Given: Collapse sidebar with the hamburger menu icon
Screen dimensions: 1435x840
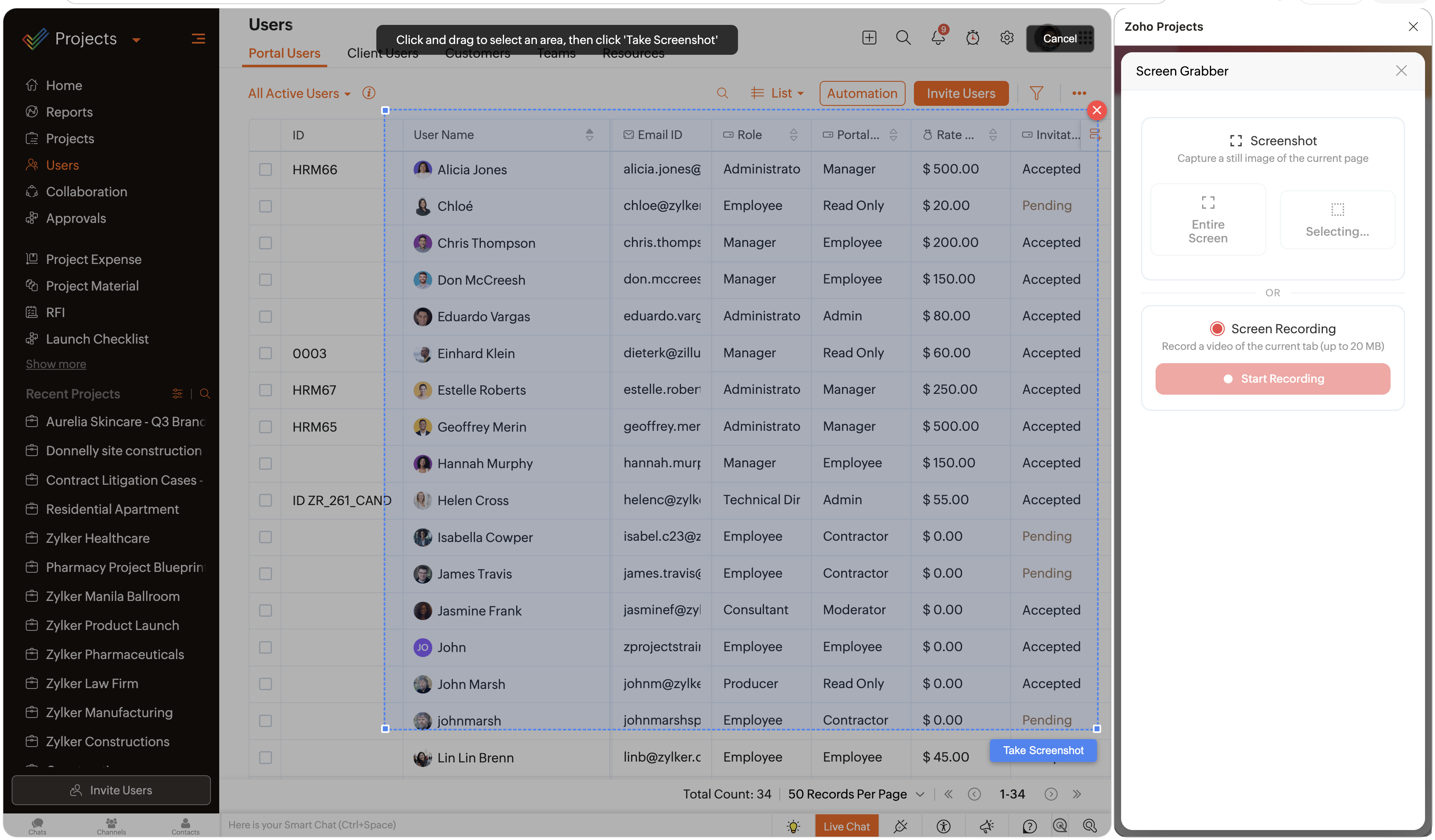Looking at the screenshot, I should (198, 39).
